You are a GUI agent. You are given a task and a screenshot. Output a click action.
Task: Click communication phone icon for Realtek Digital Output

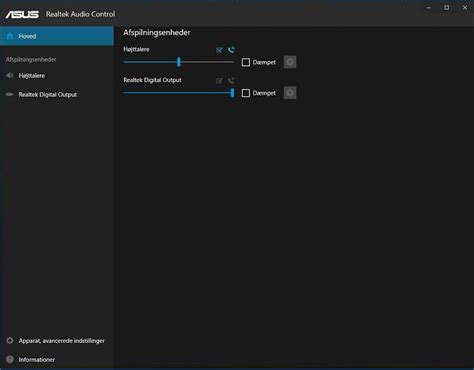(231, 81)
